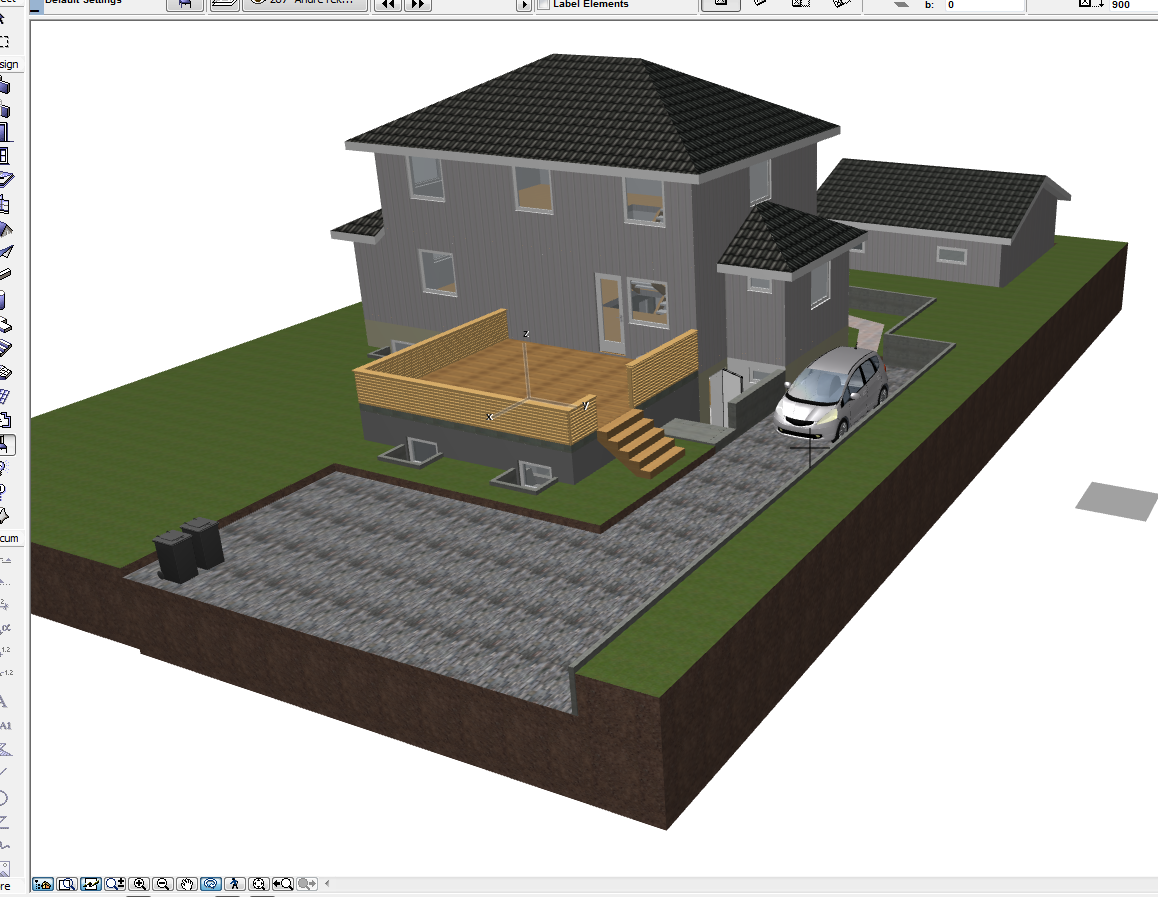Click the zoom in magnifier icon
Screen dimensions: 1158x897
click(140, 884)
